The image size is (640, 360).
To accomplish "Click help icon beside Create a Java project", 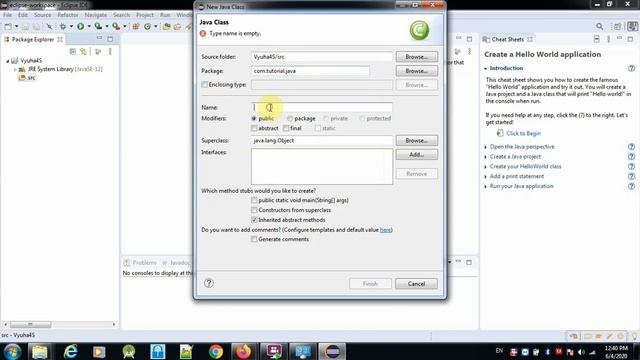I will 631,156.
